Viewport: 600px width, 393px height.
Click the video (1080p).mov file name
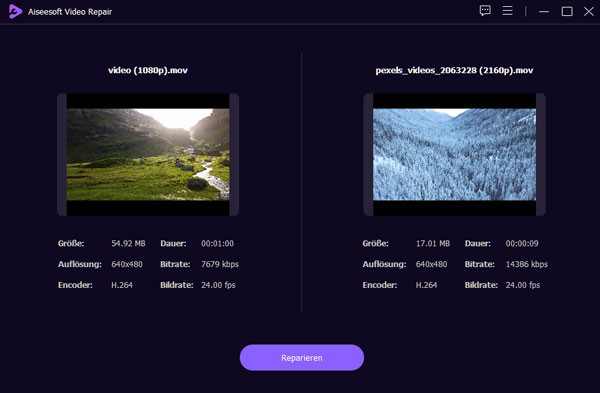pyautogui.click(x=148, y=70)
